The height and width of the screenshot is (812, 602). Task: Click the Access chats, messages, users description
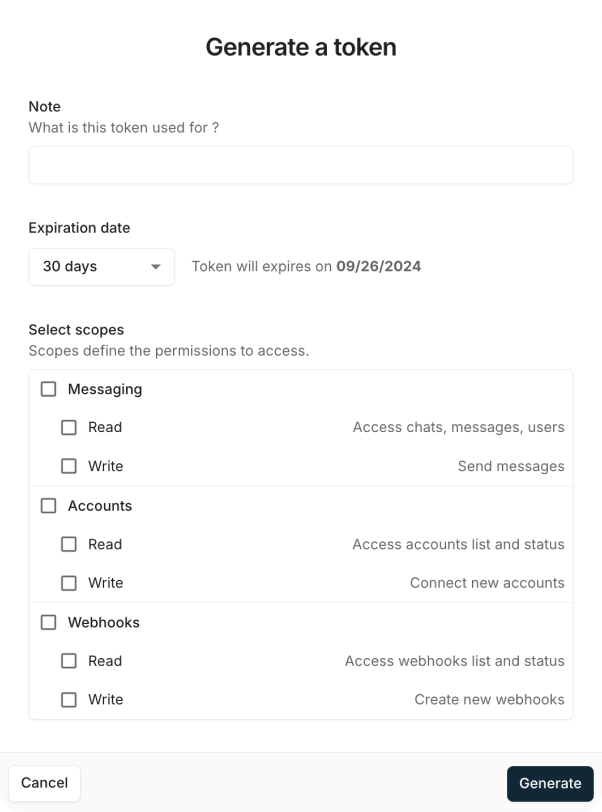(459, 427)
